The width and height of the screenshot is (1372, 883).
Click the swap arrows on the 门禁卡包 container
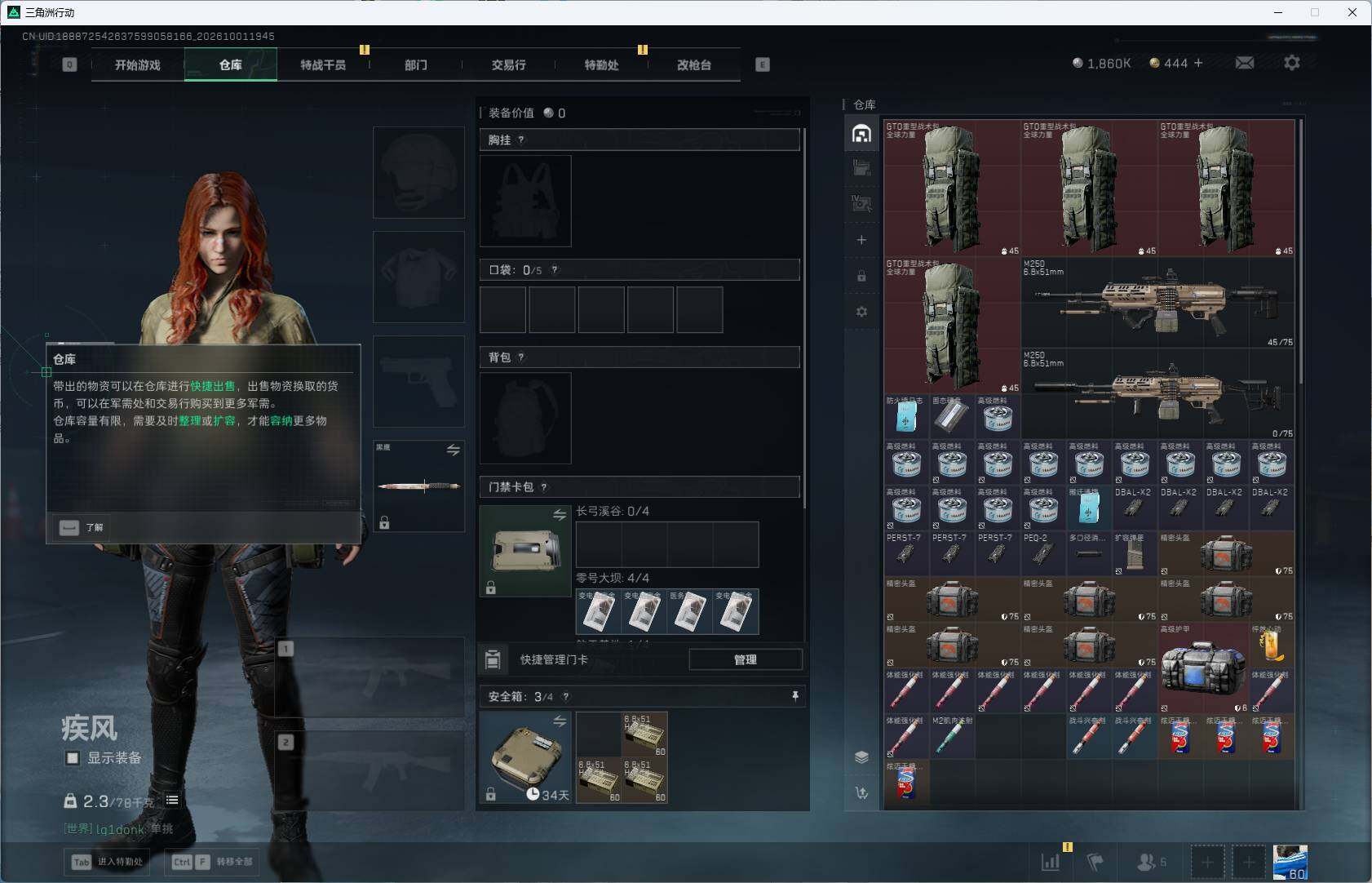pyautogui.click(x=560, y=514)
